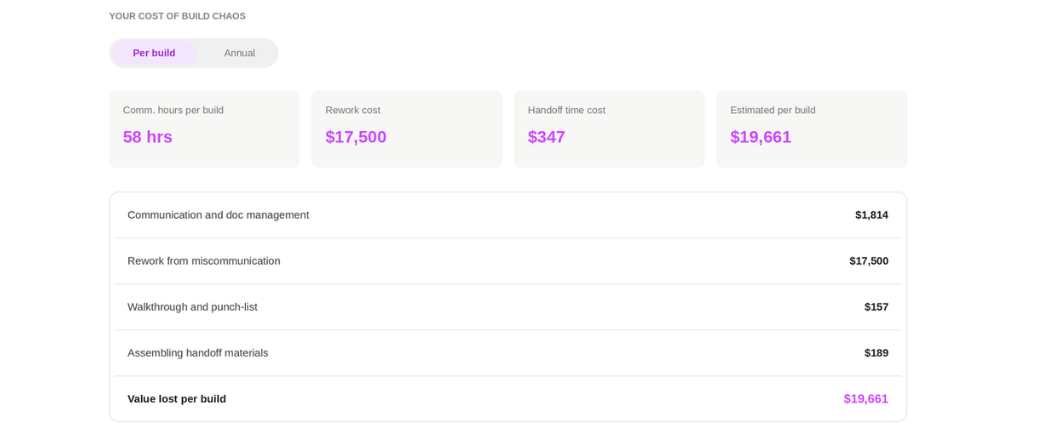The width and height of the screenshot is (1040, 440).
Task: Click the 'Rework cost' card label
Action: 353,110
